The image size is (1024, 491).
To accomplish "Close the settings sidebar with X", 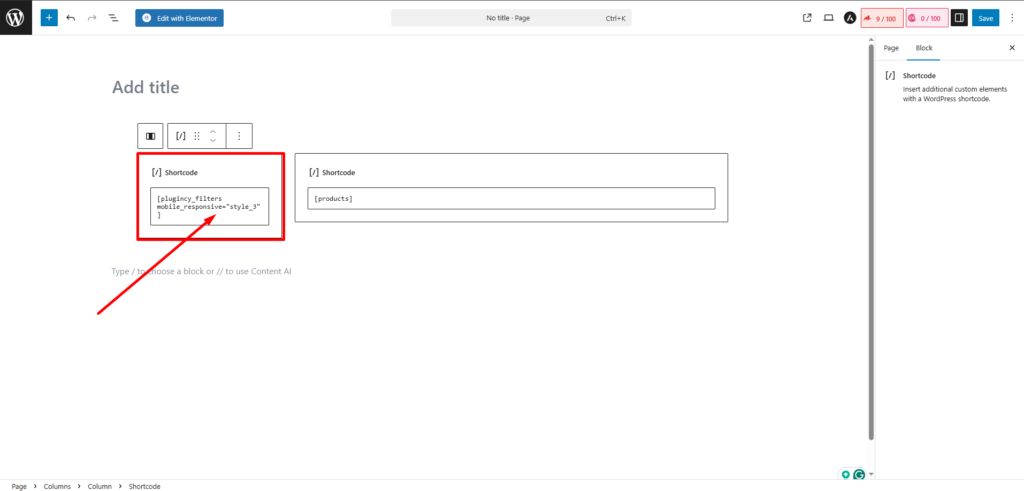I will click(1011, 48).
